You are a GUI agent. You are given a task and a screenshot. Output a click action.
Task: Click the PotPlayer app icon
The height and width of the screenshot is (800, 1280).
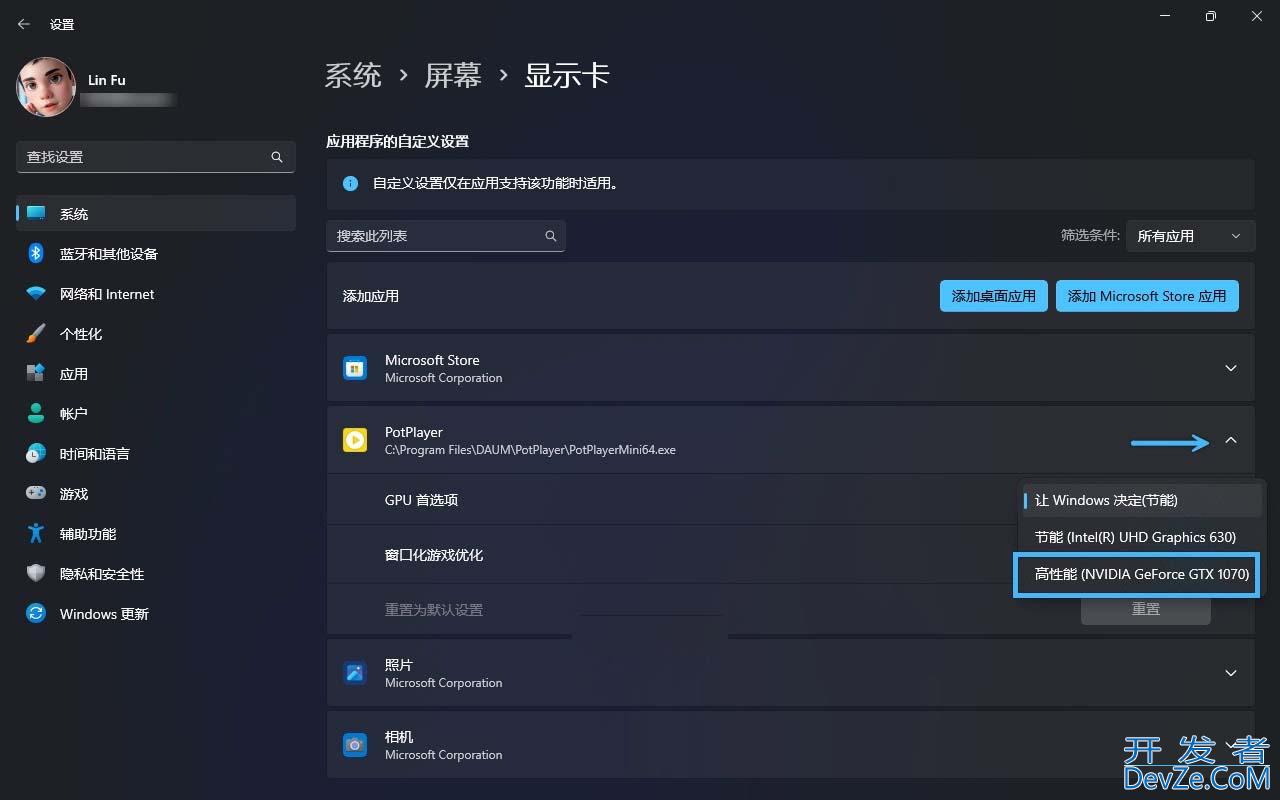(x=355, y=440)
